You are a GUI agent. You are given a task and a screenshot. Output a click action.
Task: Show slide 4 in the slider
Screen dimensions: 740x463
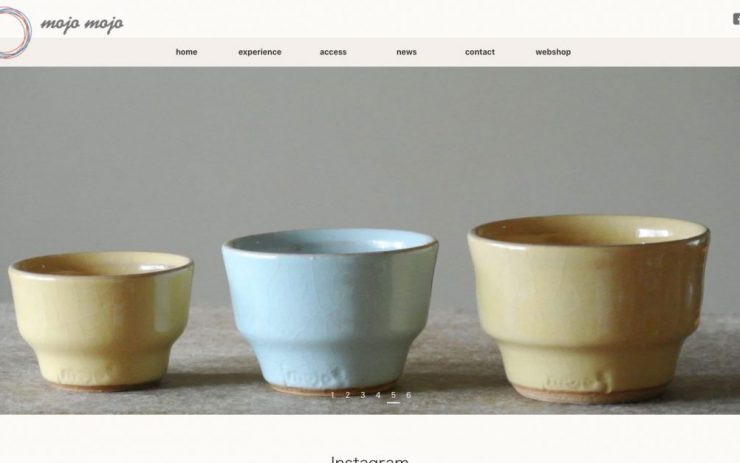click(x=378, y=395)
